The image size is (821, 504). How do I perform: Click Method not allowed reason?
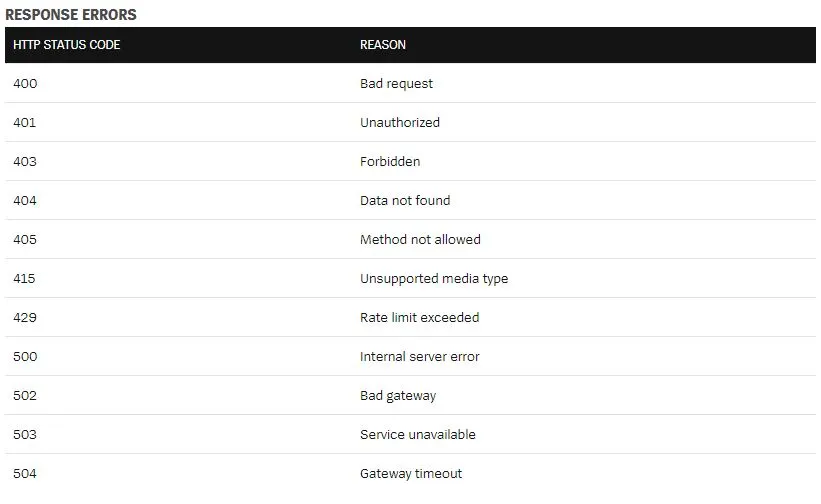click(420, 240)
